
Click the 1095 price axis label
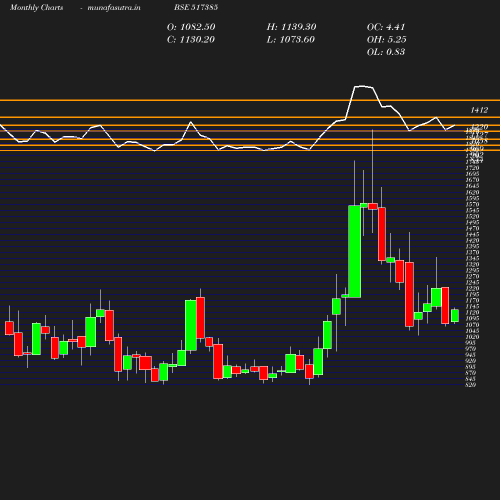[472, 319]
